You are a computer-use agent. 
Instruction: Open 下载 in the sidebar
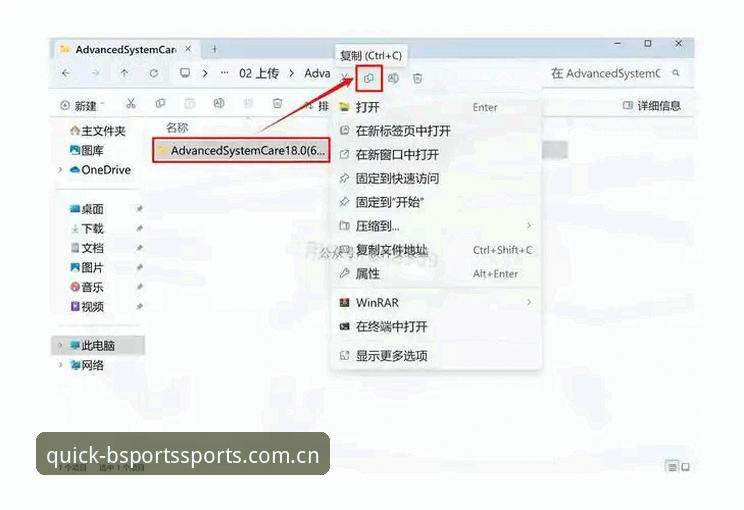coord(87,228)
